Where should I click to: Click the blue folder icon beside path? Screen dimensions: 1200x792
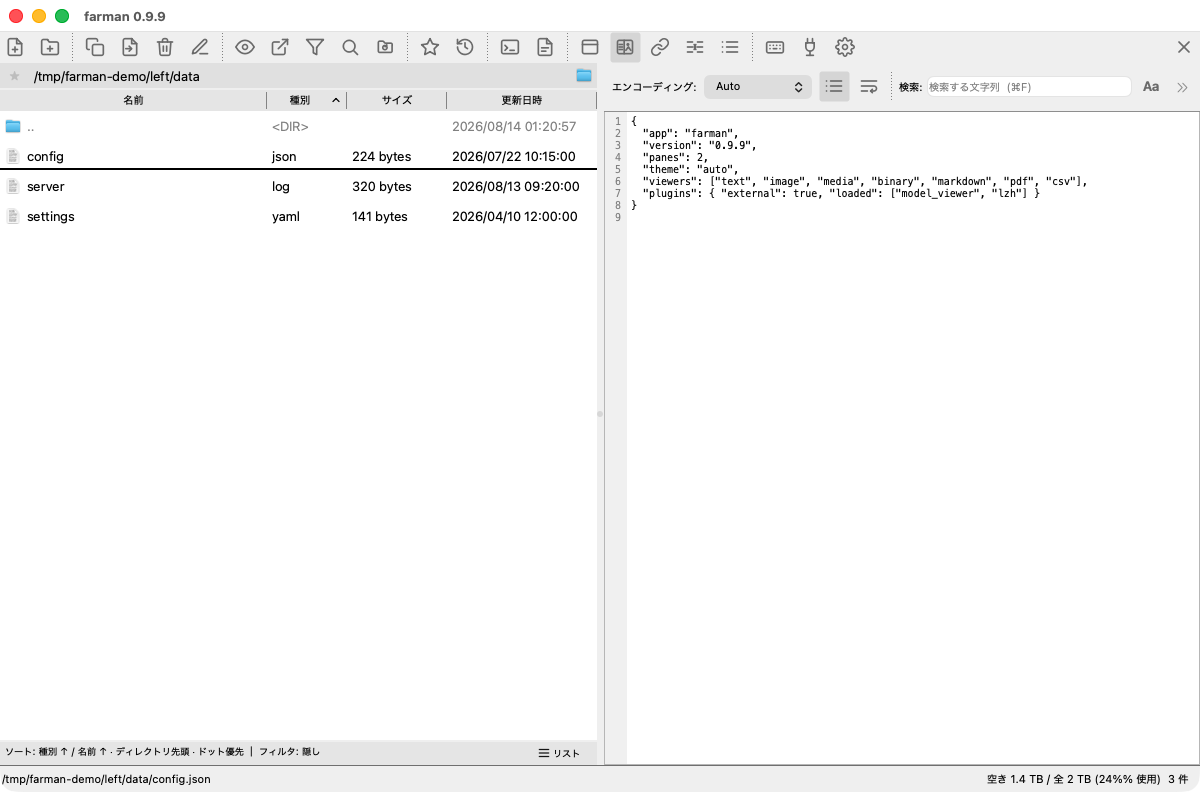(584, 76)
